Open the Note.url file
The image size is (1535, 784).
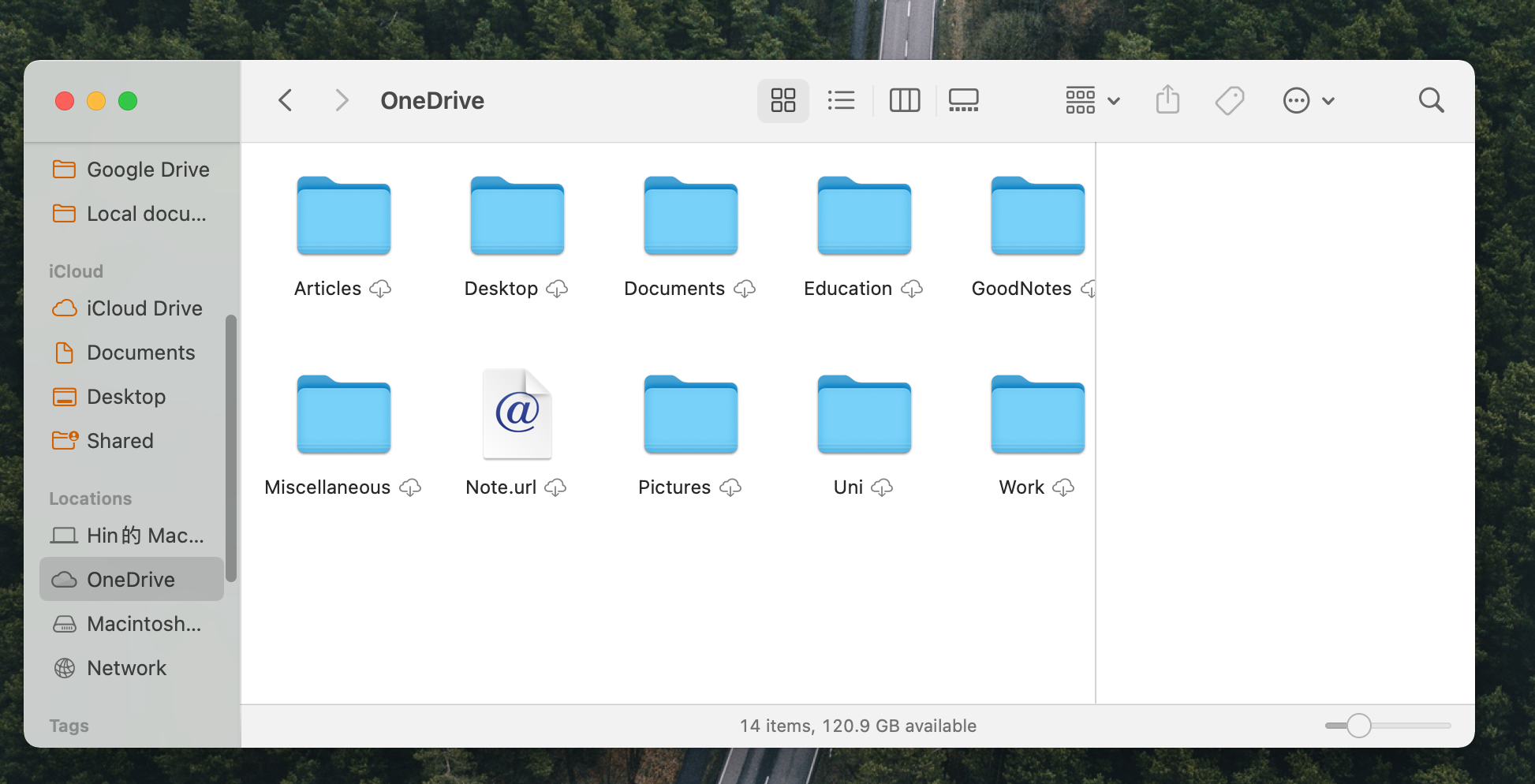517,414
